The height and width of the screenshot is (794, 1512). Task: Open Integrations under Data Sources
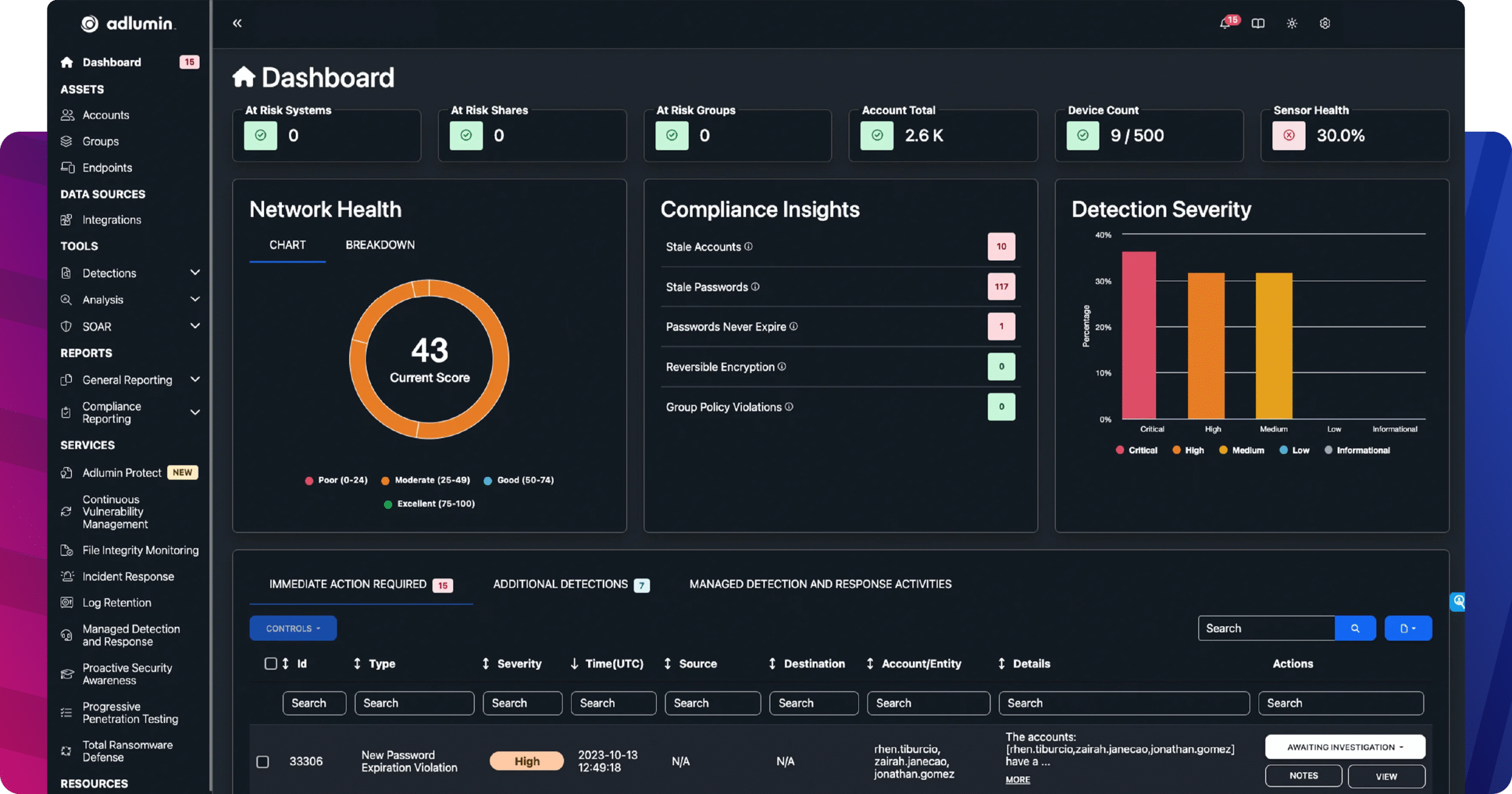click(111, 220)
